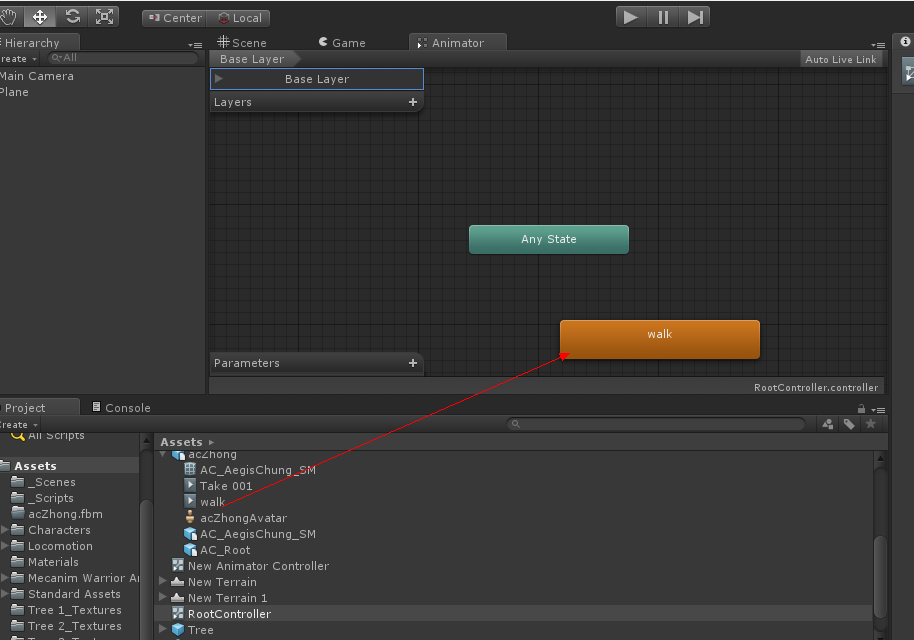Select the Hand tool
Screen dimensions: 914x640
pos(9,17)
